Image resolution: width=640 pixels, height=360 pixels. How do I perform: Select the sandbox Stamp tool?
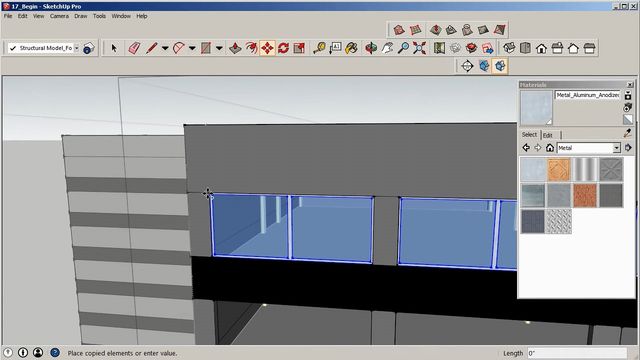coord(451,30)
